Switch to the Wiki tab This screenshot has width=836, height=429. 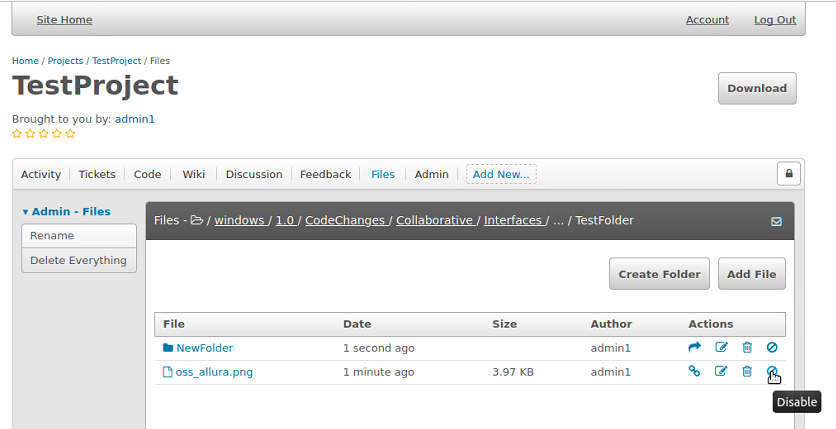[x=193, y=174]
